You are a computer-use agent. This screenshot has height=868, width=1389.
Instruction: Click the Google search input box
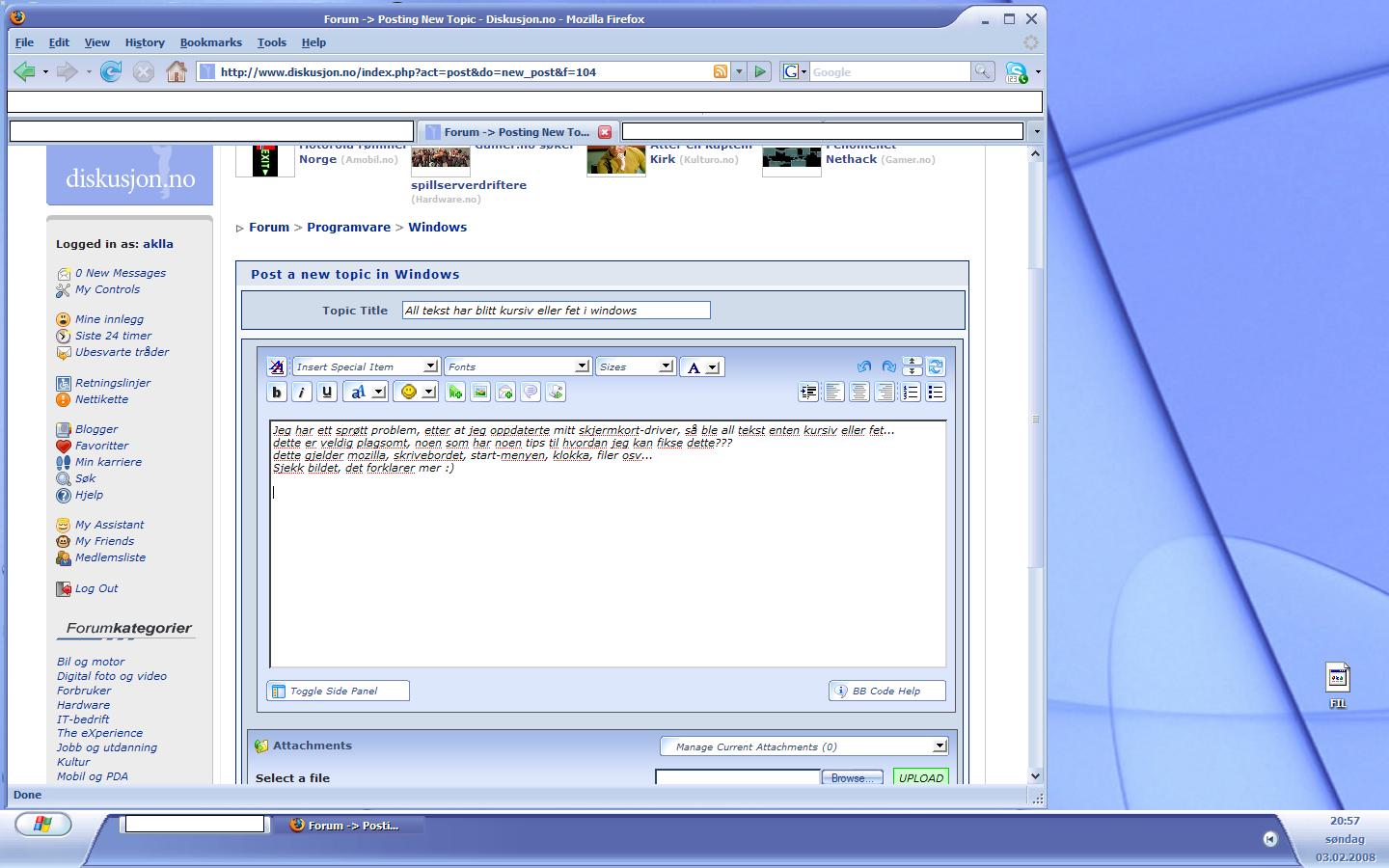click(889, 71)
